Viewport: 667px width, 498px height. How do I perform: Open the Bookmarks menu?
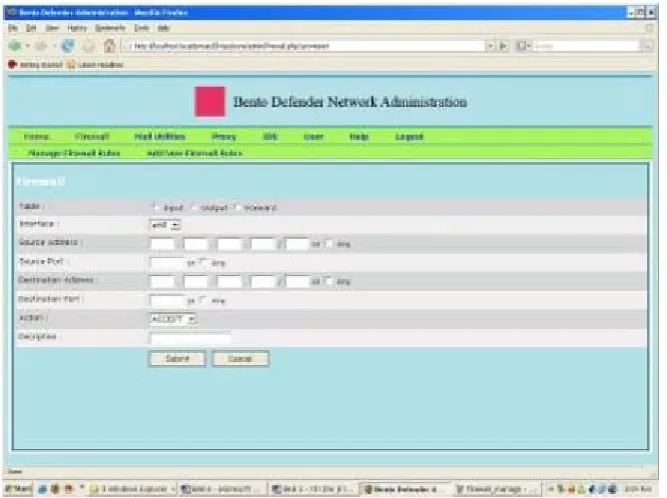tap(110, 28)
